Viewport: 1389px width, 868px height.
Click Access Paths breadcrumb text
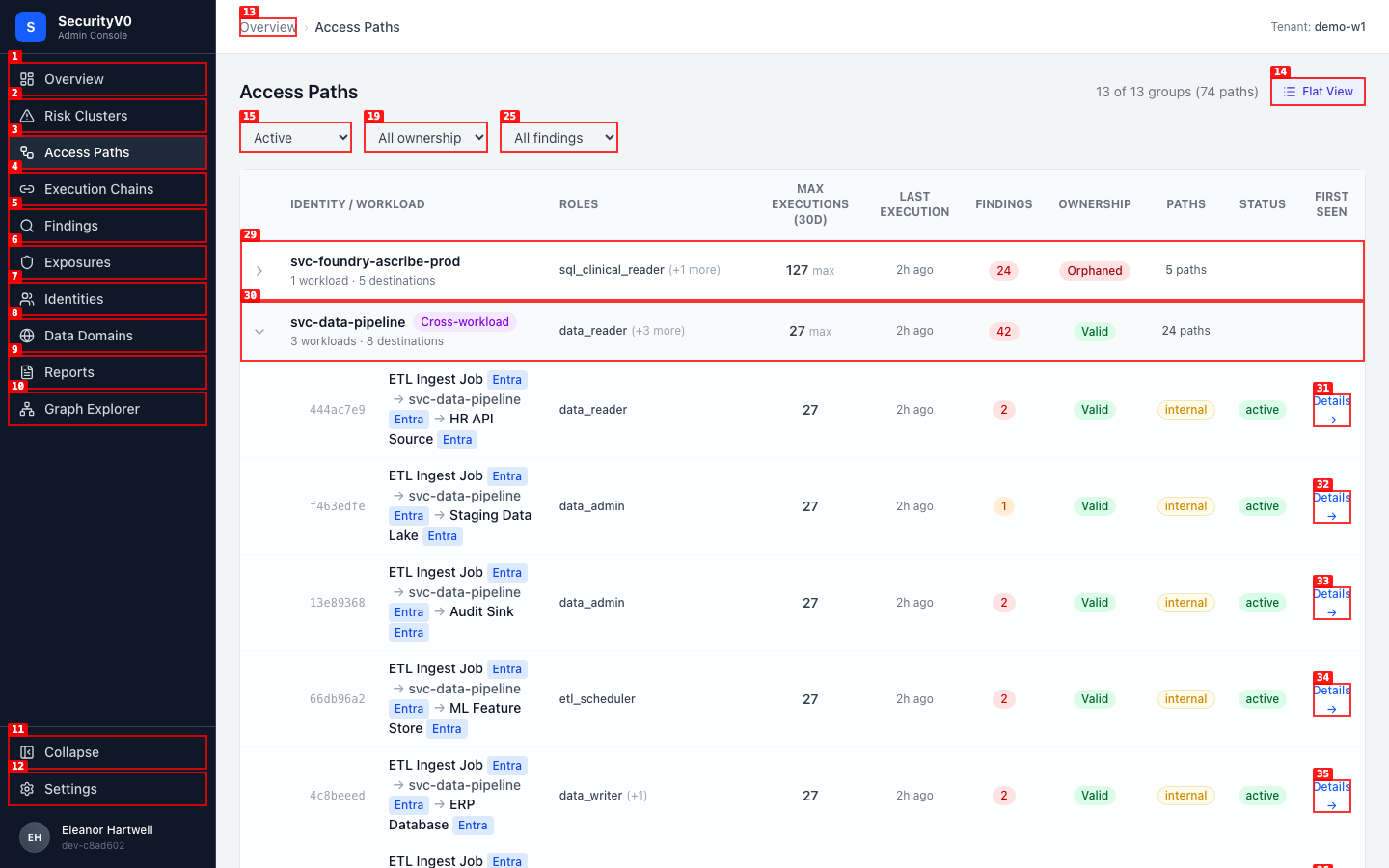[357, 27]
